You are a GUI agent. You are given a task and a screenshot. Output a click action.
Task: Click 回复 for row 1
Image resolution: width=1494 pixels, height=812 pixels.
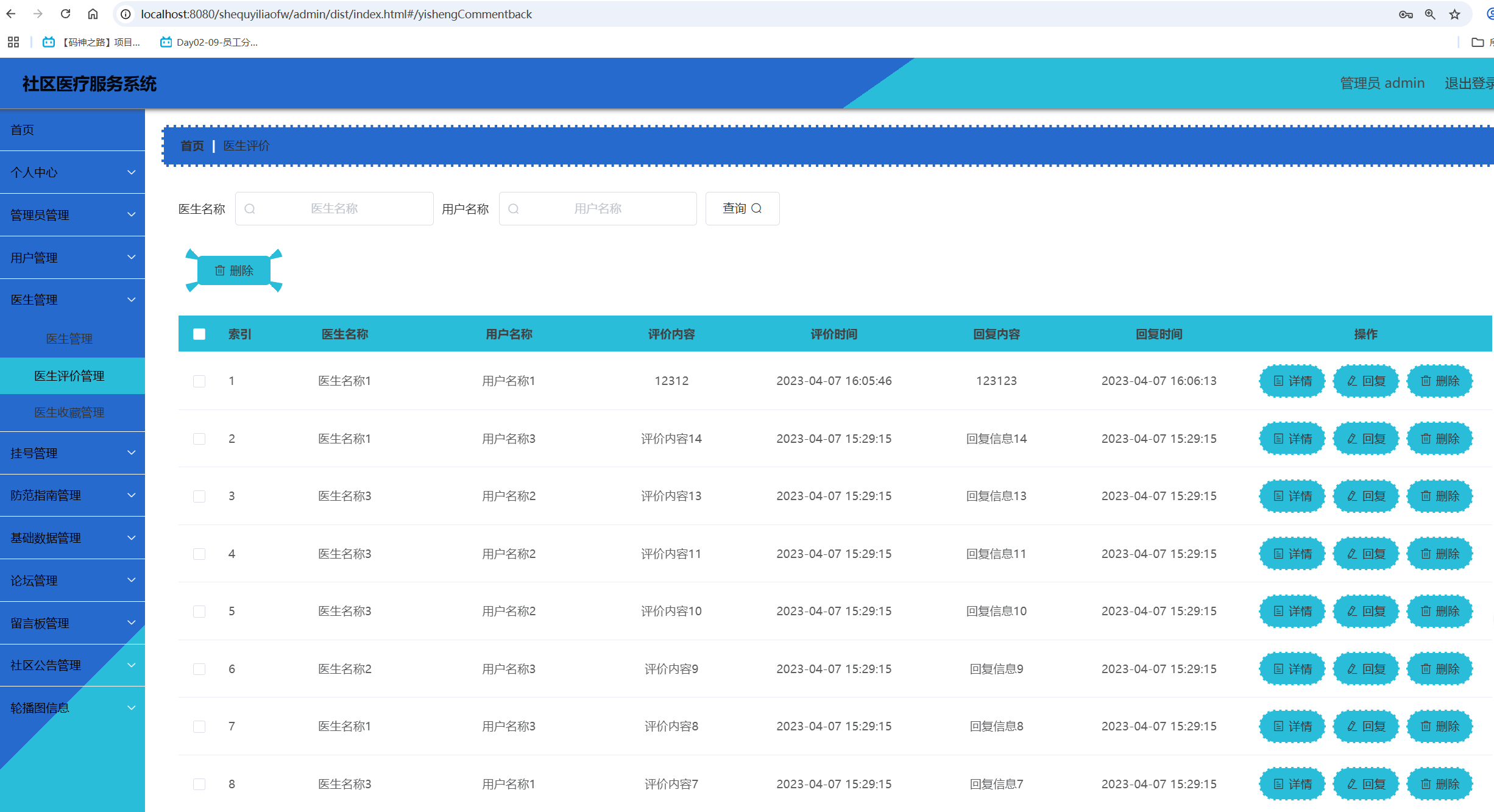[x=1366, y=381]
